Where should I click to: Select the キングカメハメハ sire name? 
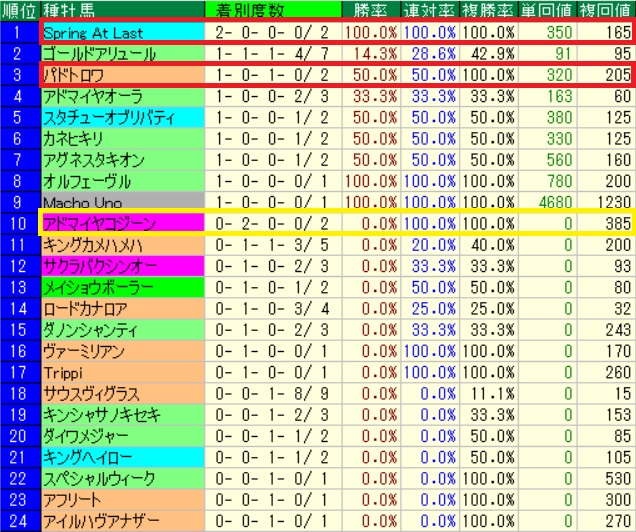coord(93,245)
